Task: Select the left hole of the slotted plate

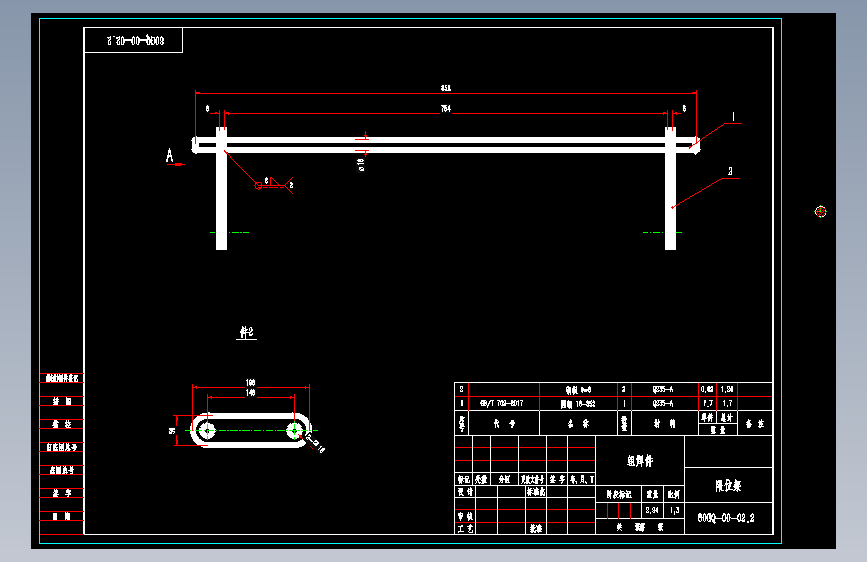Action: pyautogui.click(x=207, y=430)
